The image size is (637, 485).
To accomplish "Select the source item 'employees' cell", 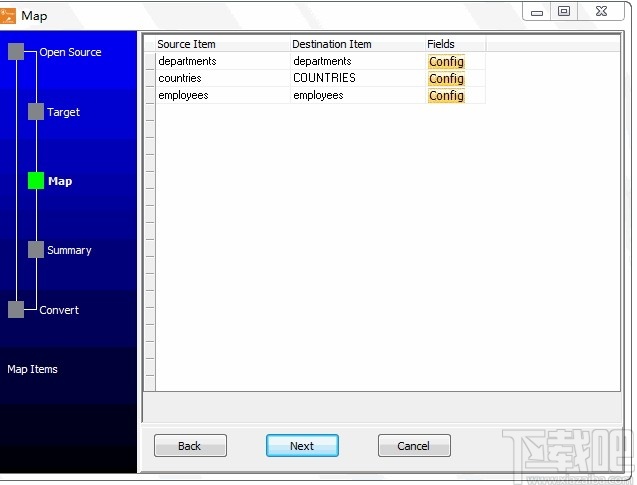I will point(223,95).
